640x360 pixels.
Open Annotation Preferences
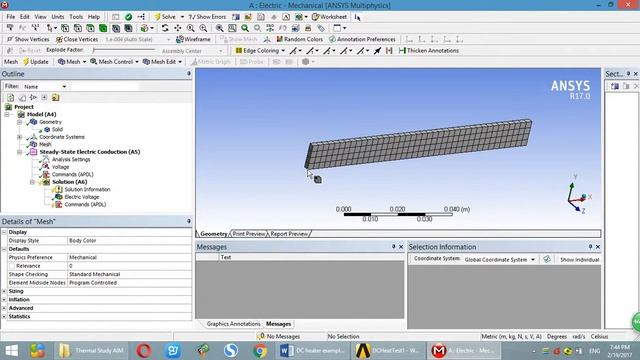(x=362, y=39)
